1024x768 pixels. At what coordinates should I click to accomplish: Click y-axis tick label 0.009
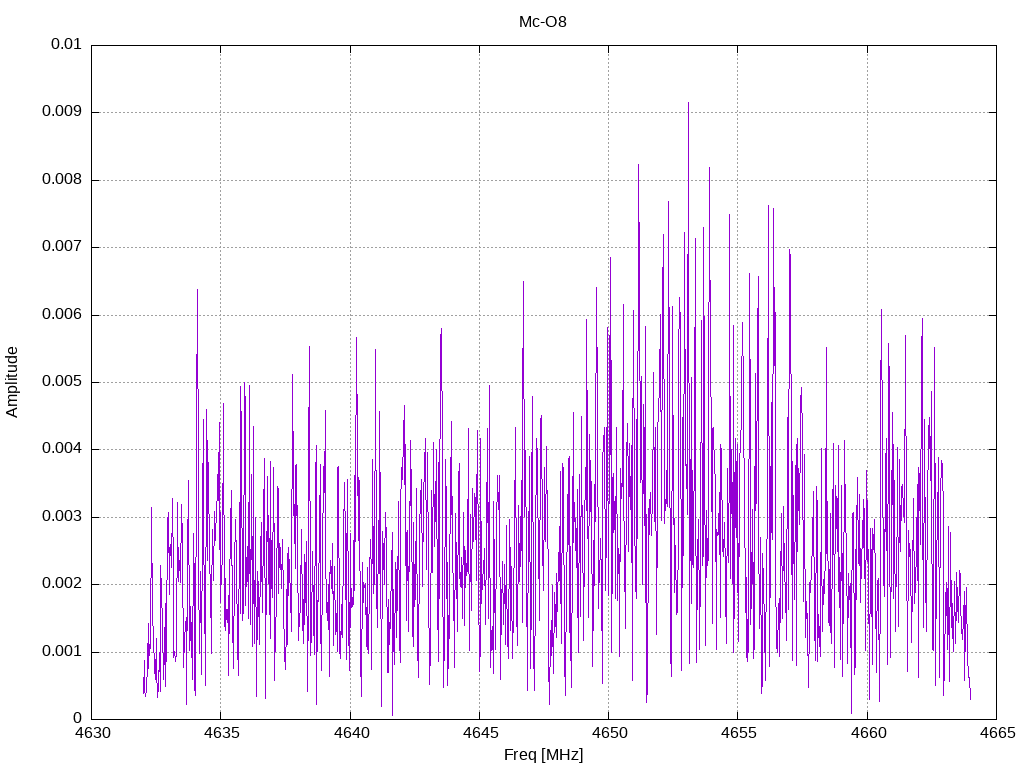(62, 112)
